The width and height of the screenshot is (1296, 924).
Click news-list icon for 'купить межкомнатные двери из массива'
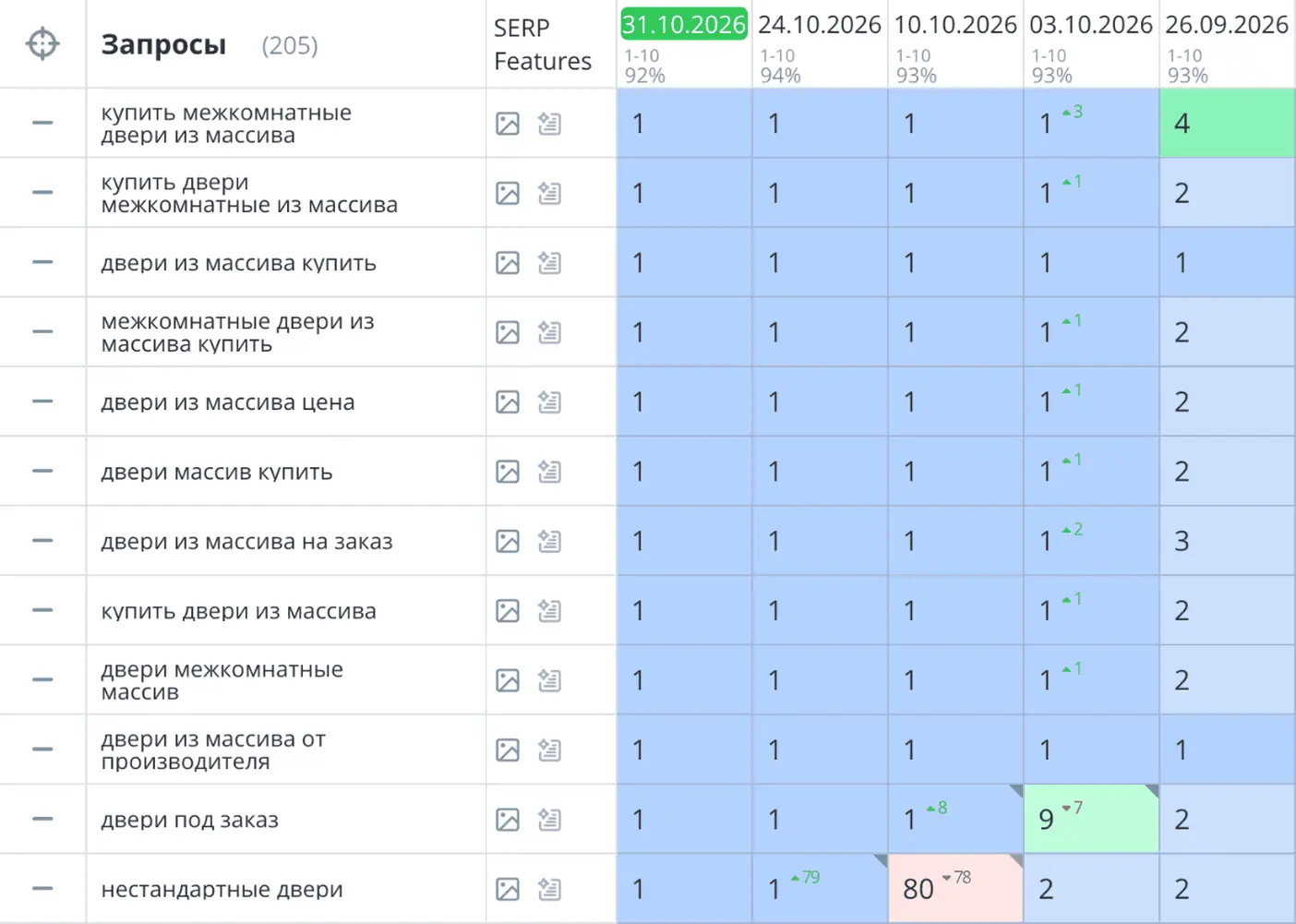pyautogui.click(x=549, y=123)
